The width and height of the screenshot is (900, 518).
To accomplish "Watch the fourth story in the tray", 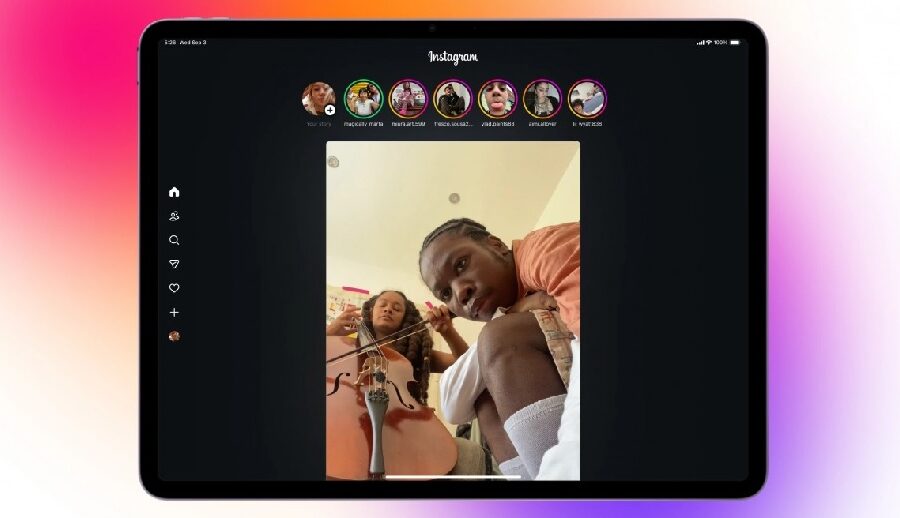I will pyautogui.click(x=453, y=99).
